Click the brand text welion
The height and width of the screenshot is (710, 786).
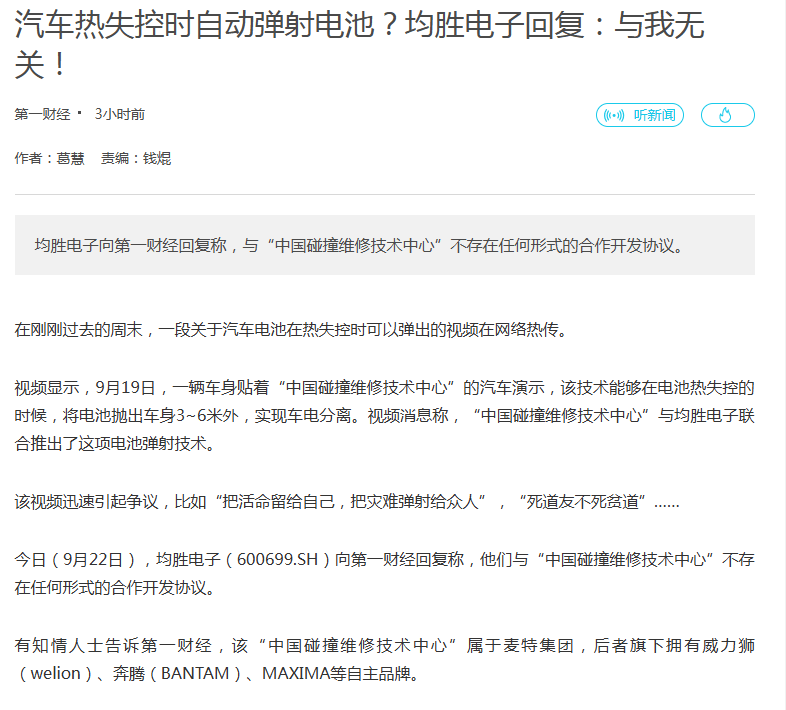click(x=57, y=673)
